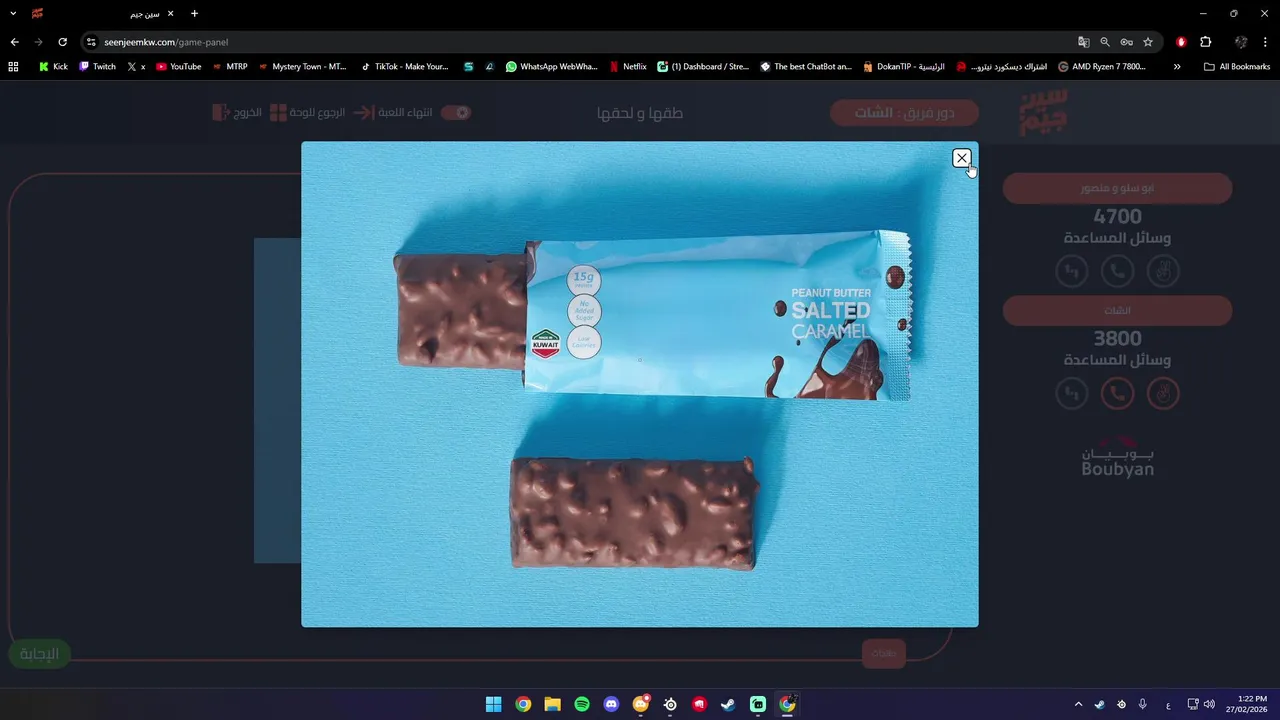The image size is (1280, 720).
Task: Use second team's phone call lifeline
Action: coord(1117,393)
